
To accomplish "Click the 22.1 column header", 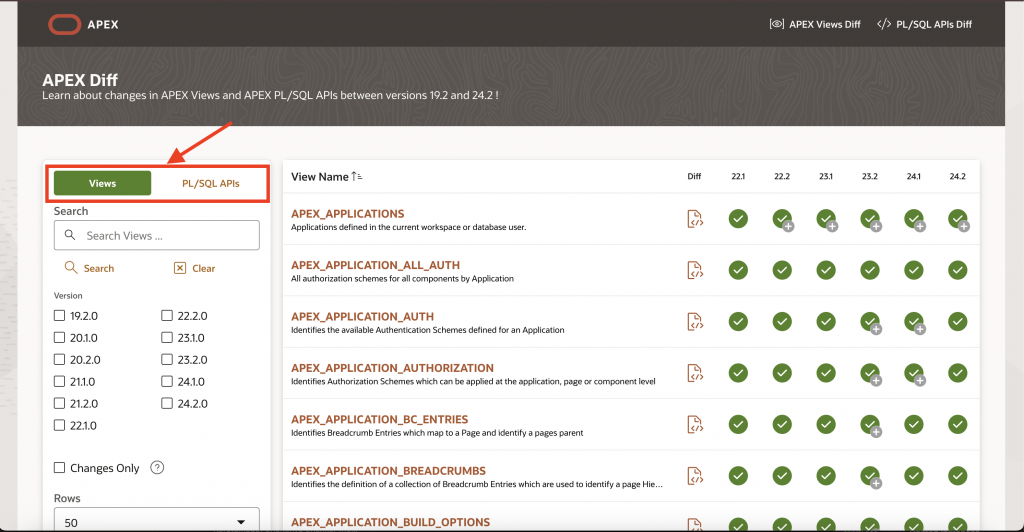I will coord(738,176).
